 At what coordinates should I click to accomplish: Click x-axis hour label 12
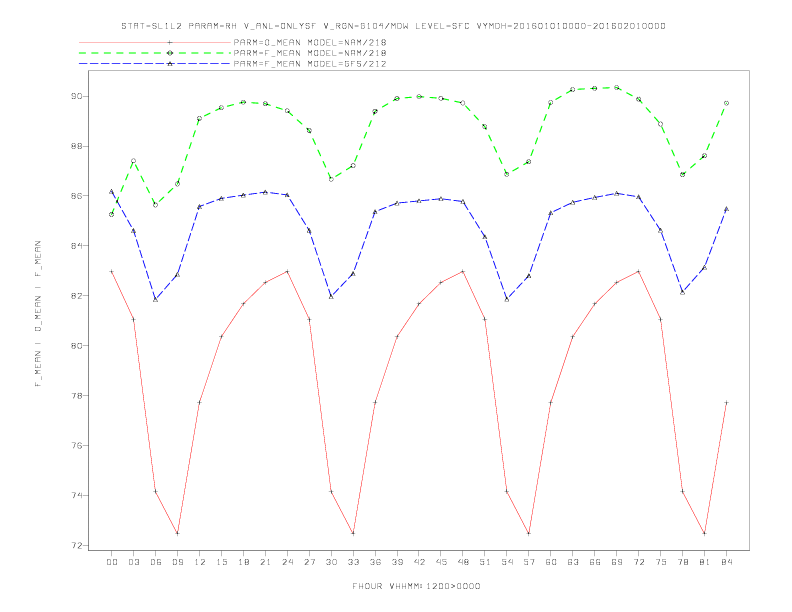(200, 562)
